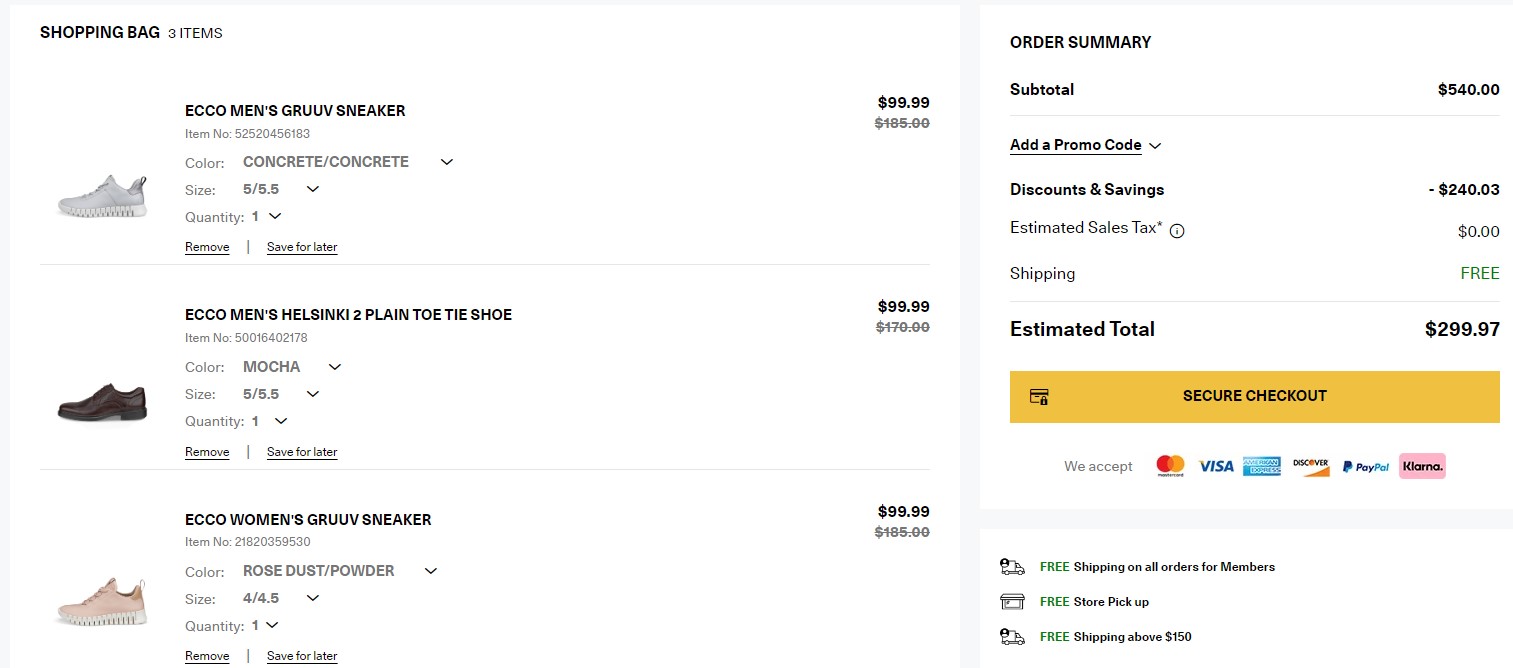Click the Store Pick up storefront icon
Screen dimensions: 1513x668
click(1012, 602)
